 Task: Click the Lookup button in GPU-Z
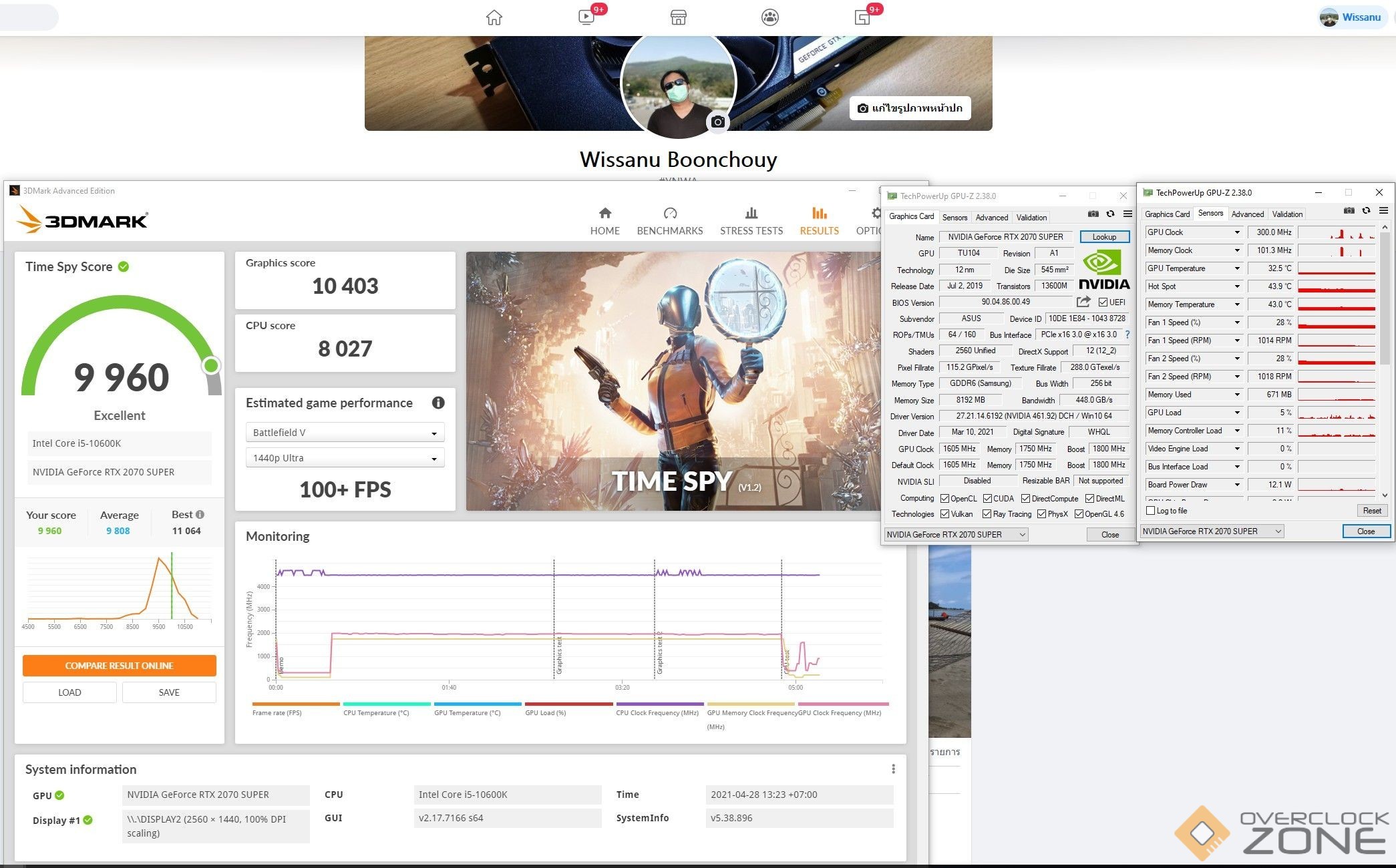pos(1103,237)
